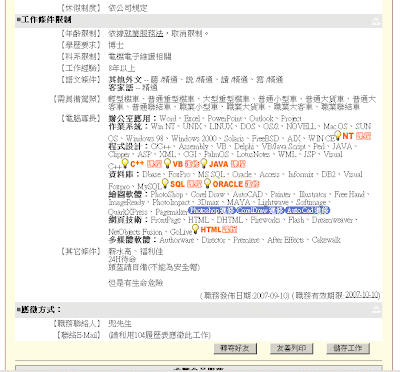The image size is (400, 372).
Task: Click the 辦公室應用 skills line
Action: pyautogui.click(x=205, y=118)
